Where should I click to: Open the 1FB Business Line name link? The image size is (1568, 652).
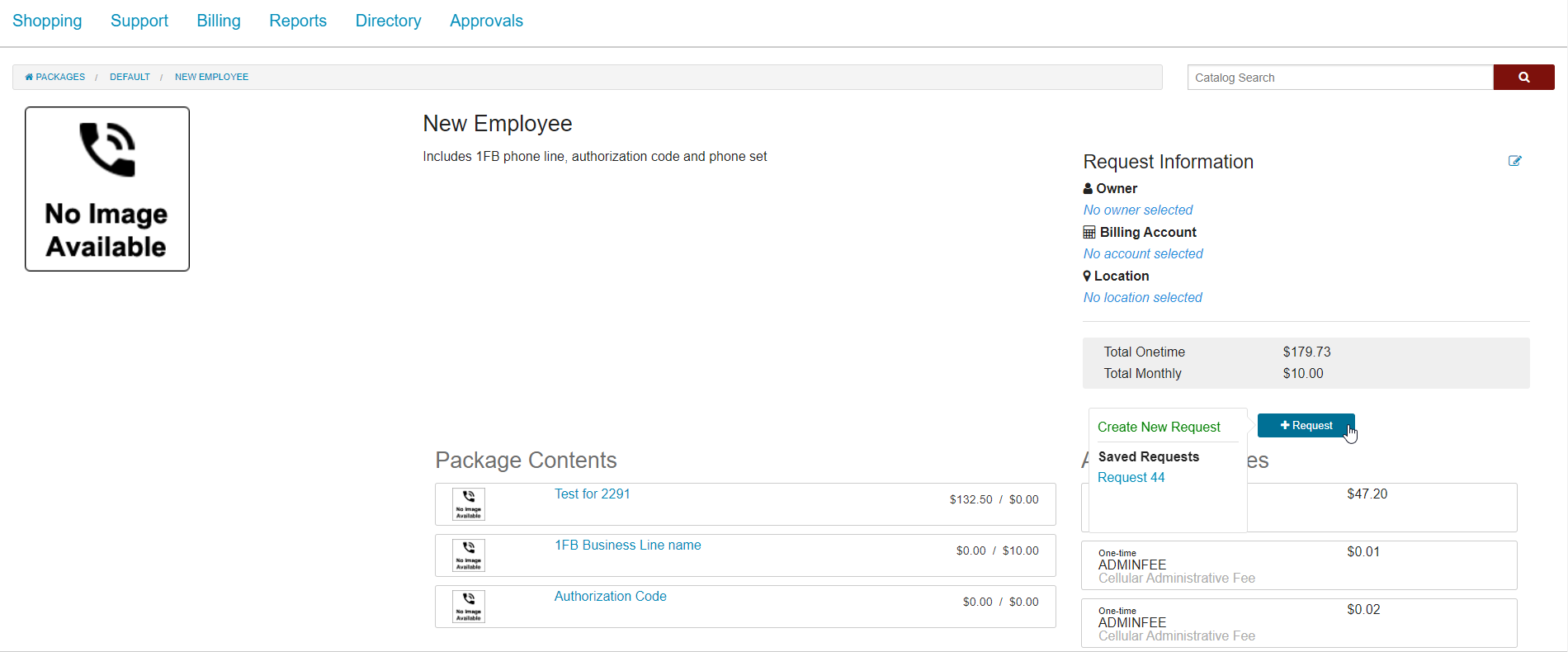tap(627, 545)
